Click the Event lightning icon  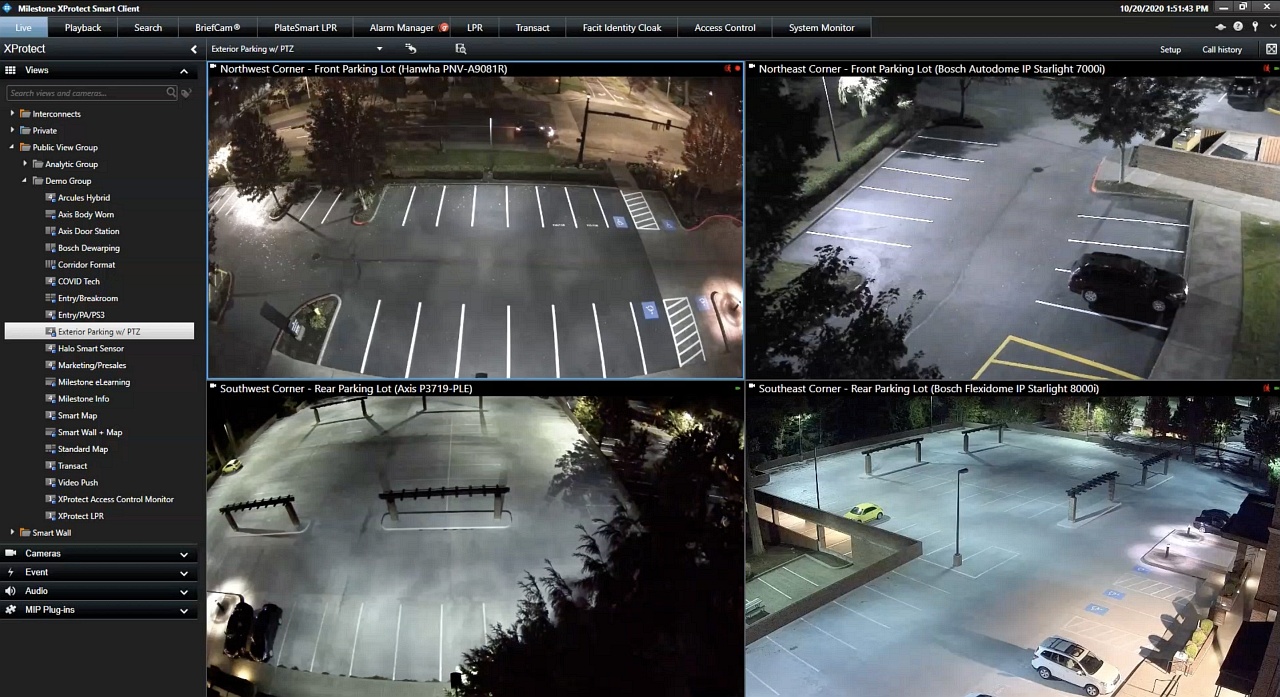pos(11,572)
